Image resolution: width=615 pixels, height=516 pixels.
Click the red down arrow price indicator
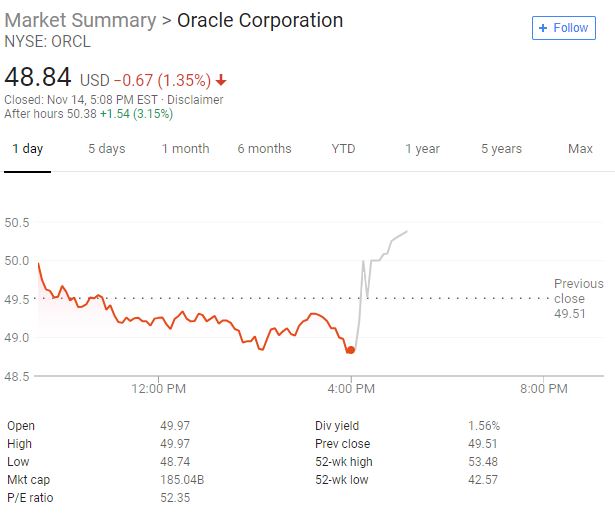221,80
